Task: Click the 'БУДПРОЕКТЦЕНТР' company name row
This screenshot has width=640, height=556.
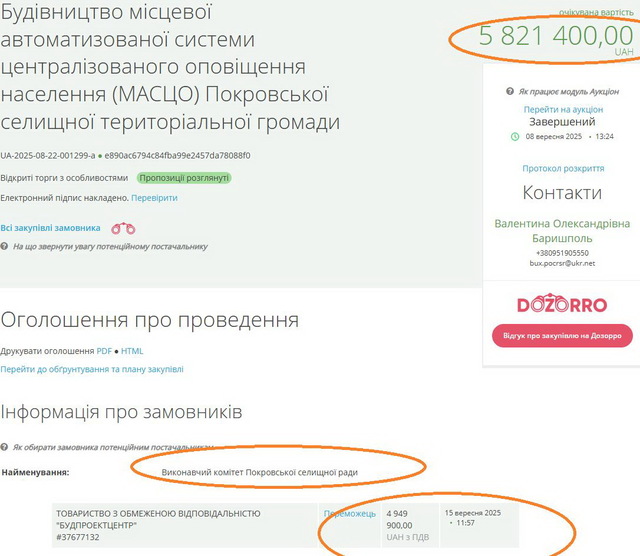Action: click(185, 525)
